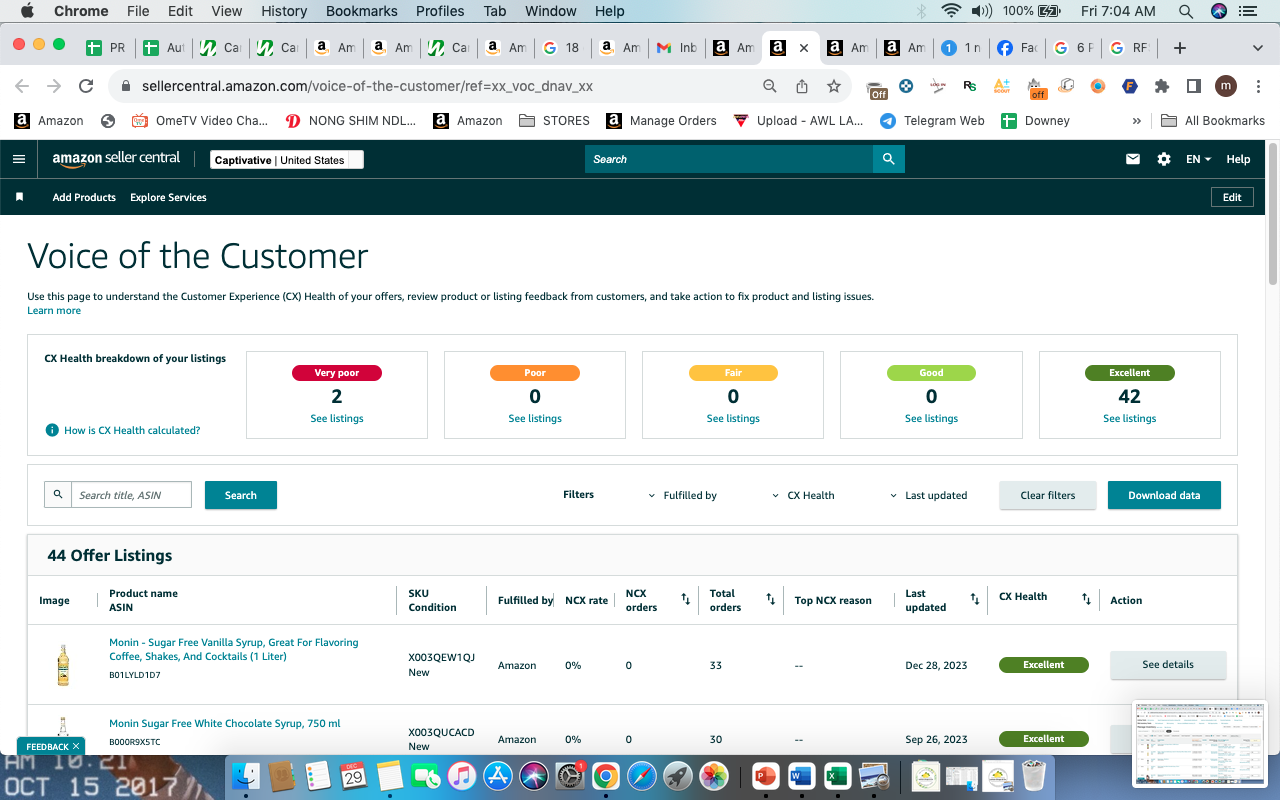Expand the Last updated filter
The width and height of the screenshot is (1280, 800).
pyautogui.click(x=928, y=495)
